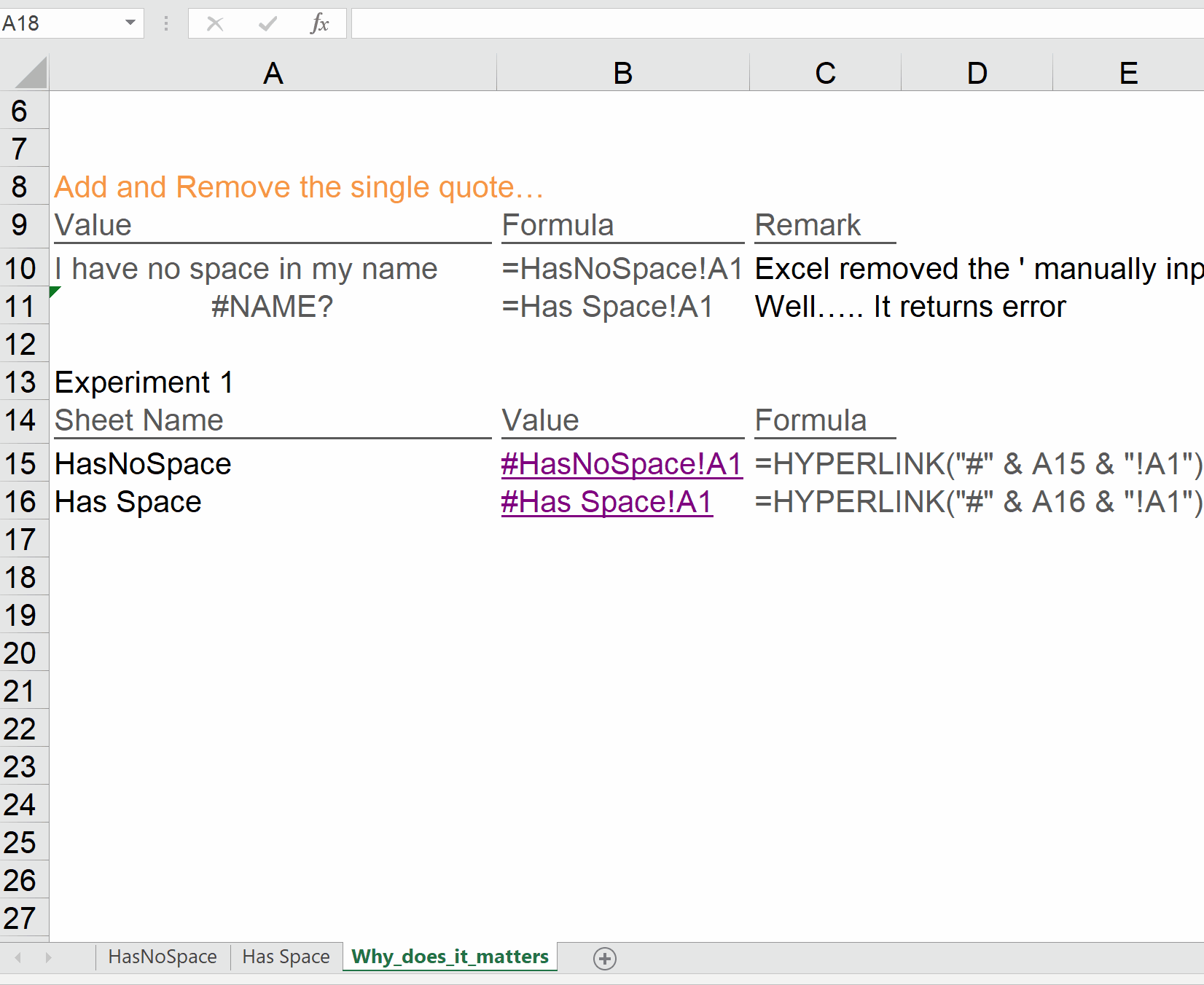Follow the #Has Space!A1 hyperlink
Screen dimensions: 1204x985
[607, 501]
